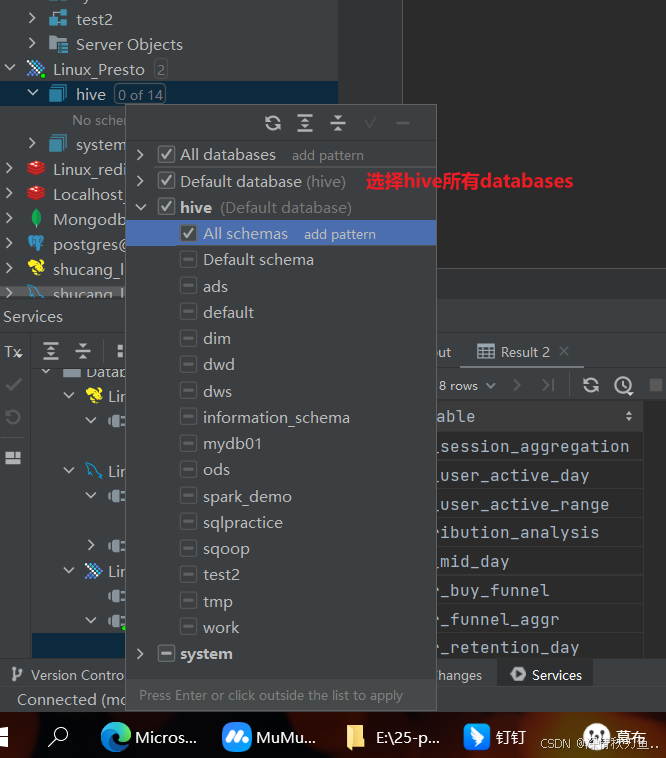Toggle the information_schema checkbox
666x758 pixels.
click(188, 416)
